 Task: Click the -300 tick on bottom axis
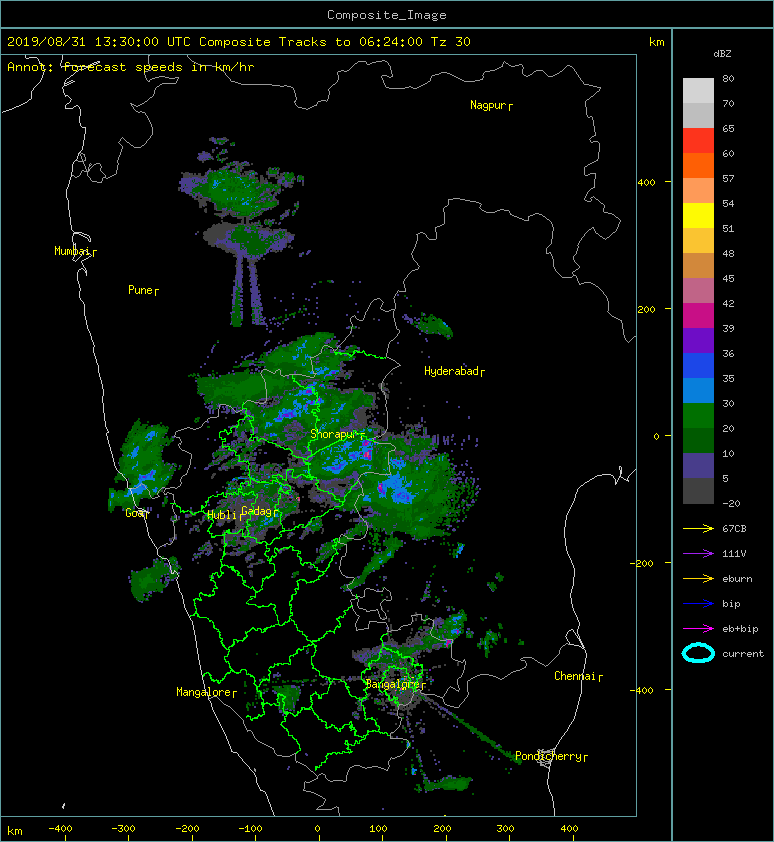tap(123, 829)
